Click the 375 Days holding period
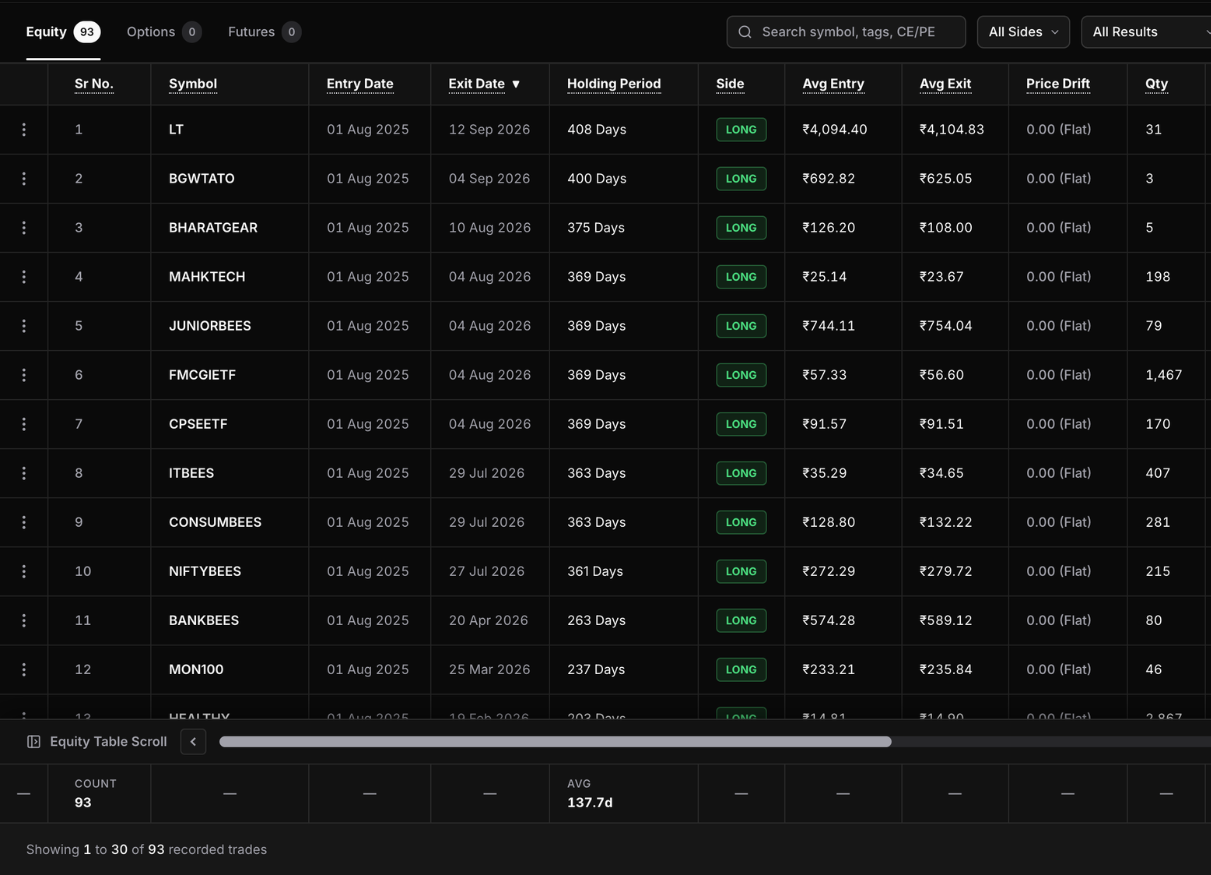The image size is (1211, 875). [x=596, y=228]
